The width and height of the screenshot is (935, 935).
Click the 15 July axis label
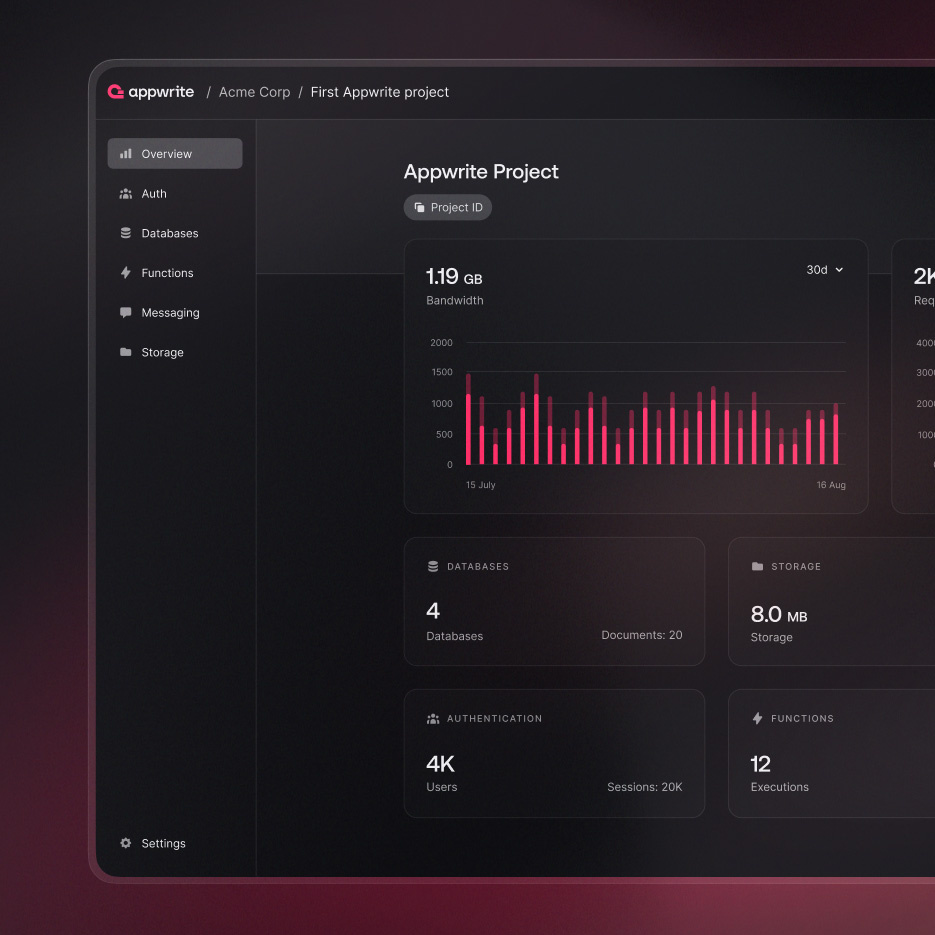tap(481, 485)
